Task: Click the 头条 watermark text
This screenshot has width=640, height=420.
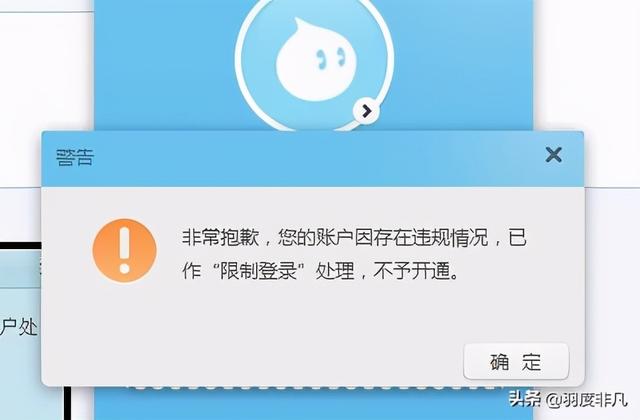Action: pos(525,399)
